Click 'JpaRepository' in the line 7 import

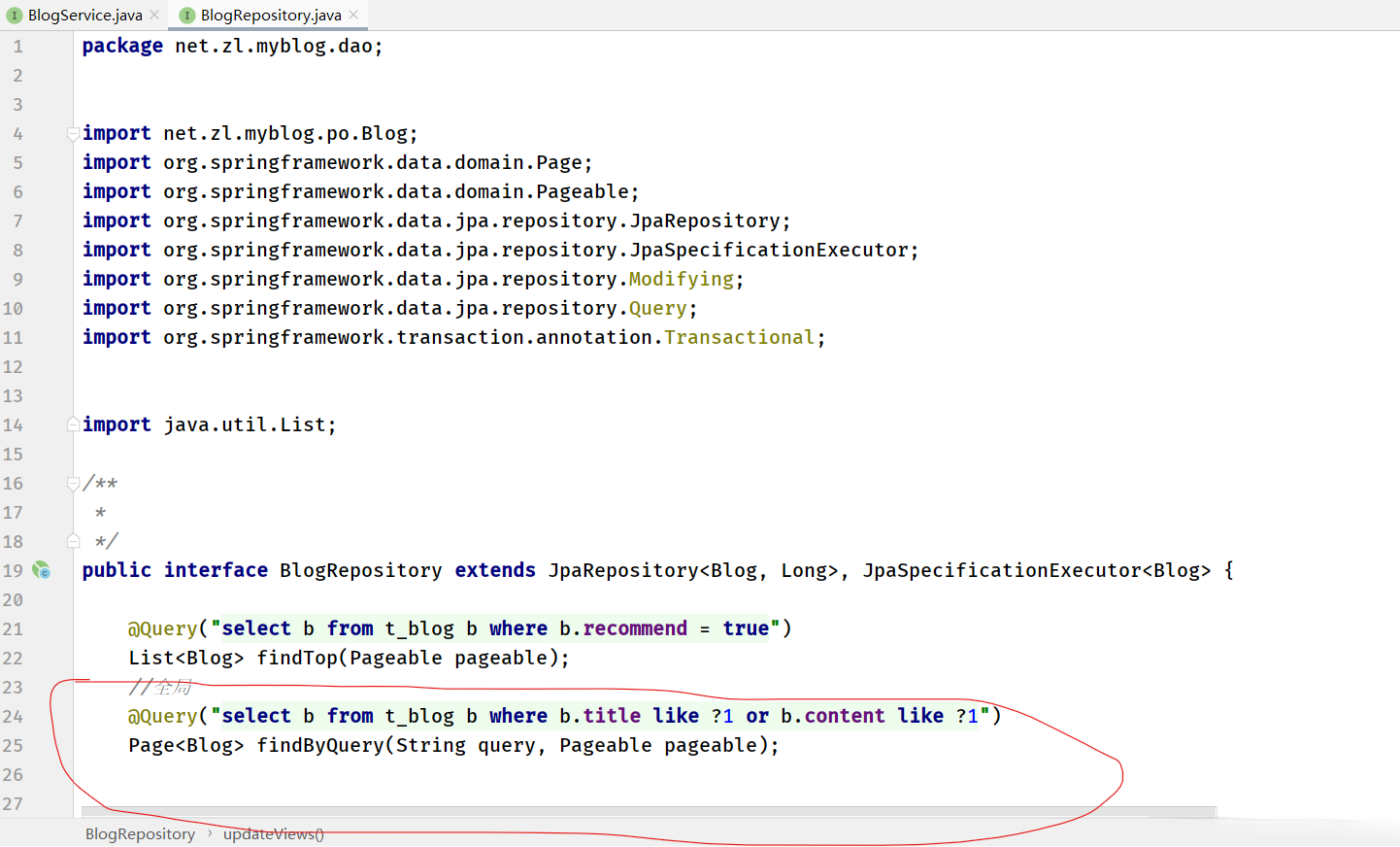(x=705, y=220)
